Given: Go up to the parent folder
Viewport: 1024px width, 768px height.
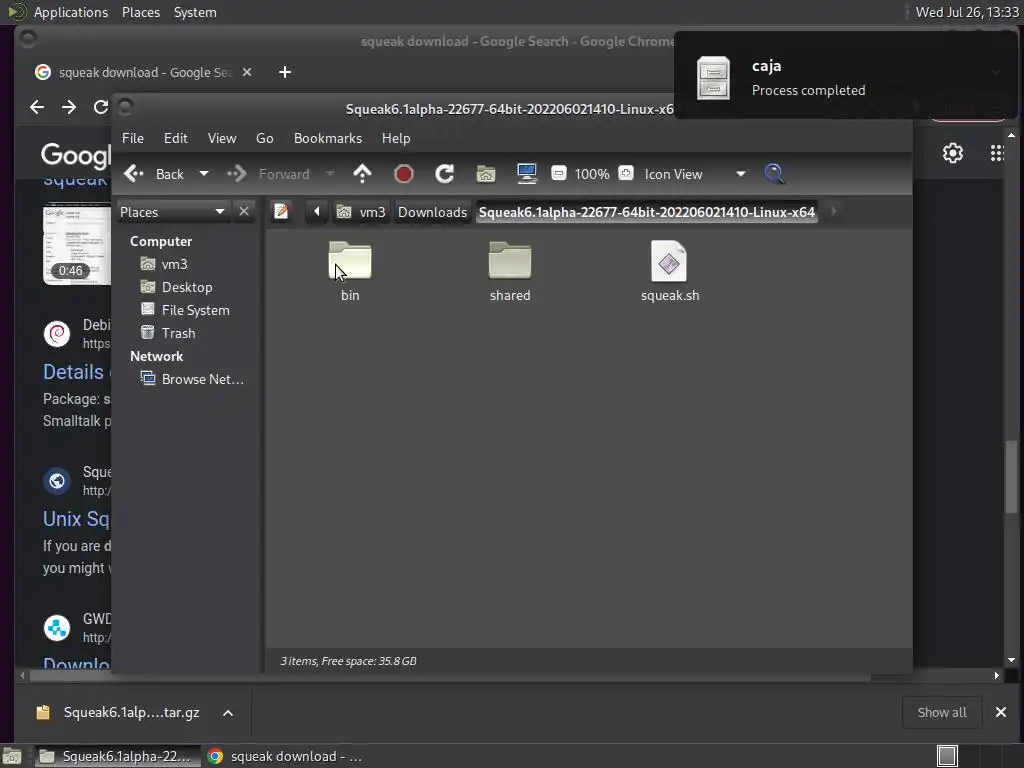Looking at the screenshot, I should coord(362,174).
